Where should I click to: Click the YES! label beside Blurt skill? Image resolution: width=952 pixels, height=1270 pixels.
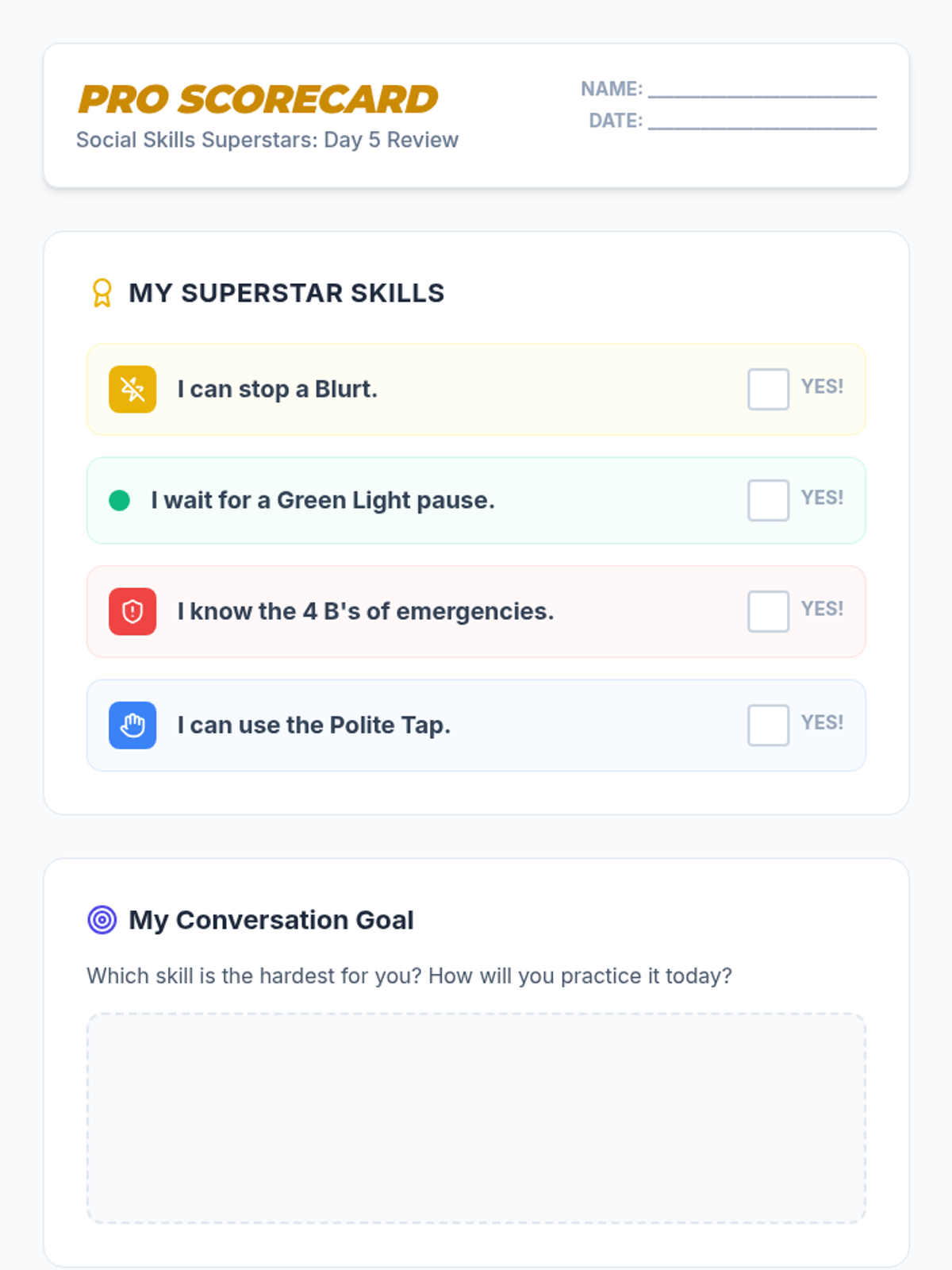point(822,387)
